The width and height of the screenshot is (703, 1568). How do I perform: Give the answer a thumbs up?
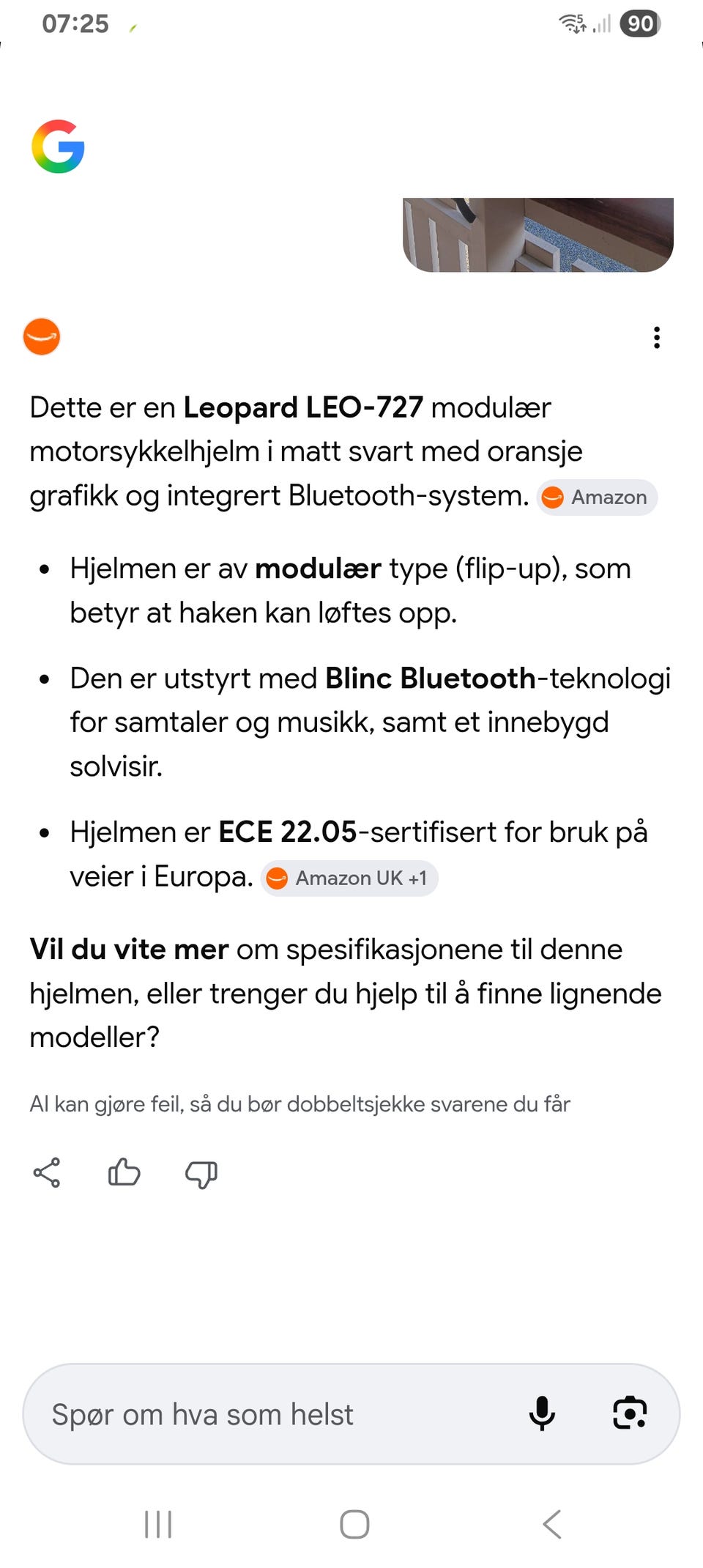(124, 1172)
